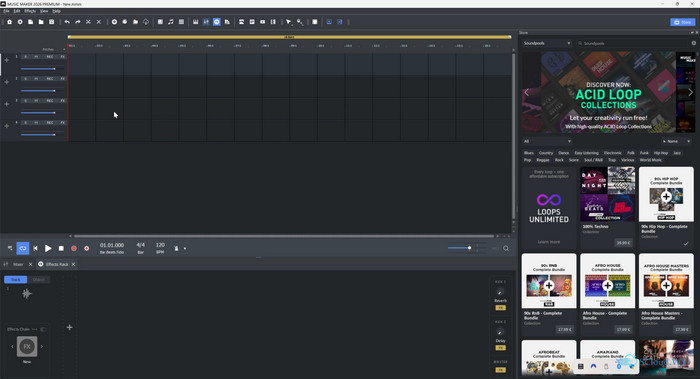This screenshot has width=700, height=379.
Task: Click the highlighted blue circular effects icon
Action: (217, 22)
